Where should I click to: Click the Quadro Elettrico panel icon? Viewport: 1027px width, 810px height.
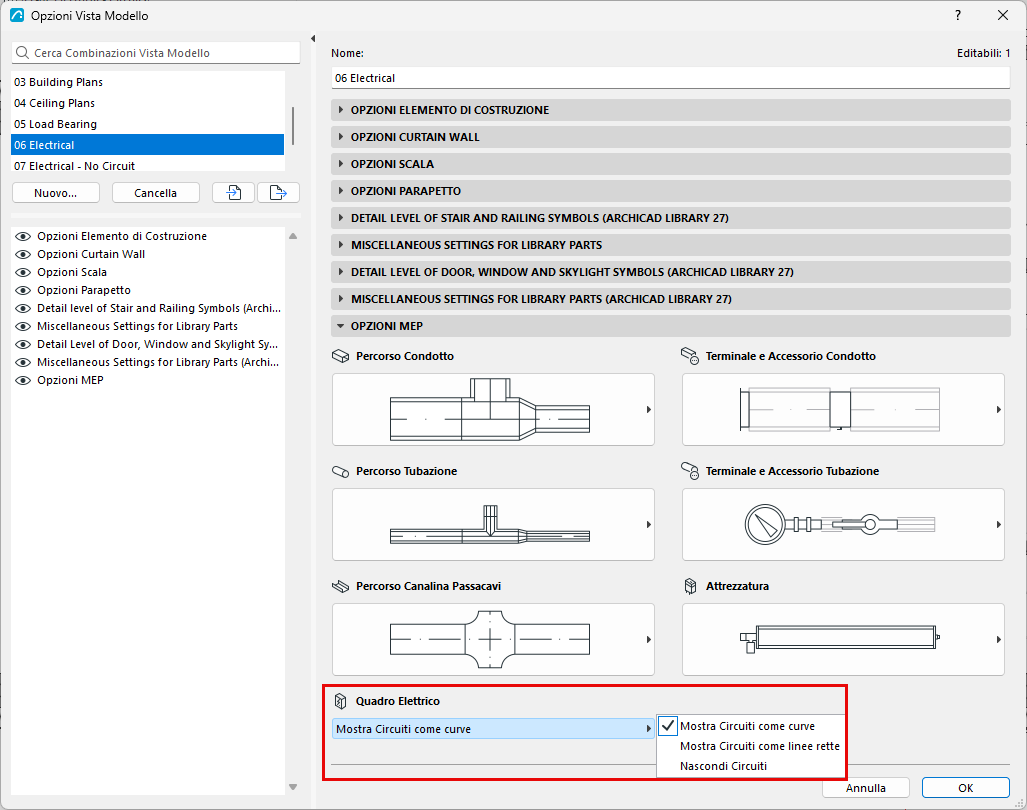pos(340,701)
